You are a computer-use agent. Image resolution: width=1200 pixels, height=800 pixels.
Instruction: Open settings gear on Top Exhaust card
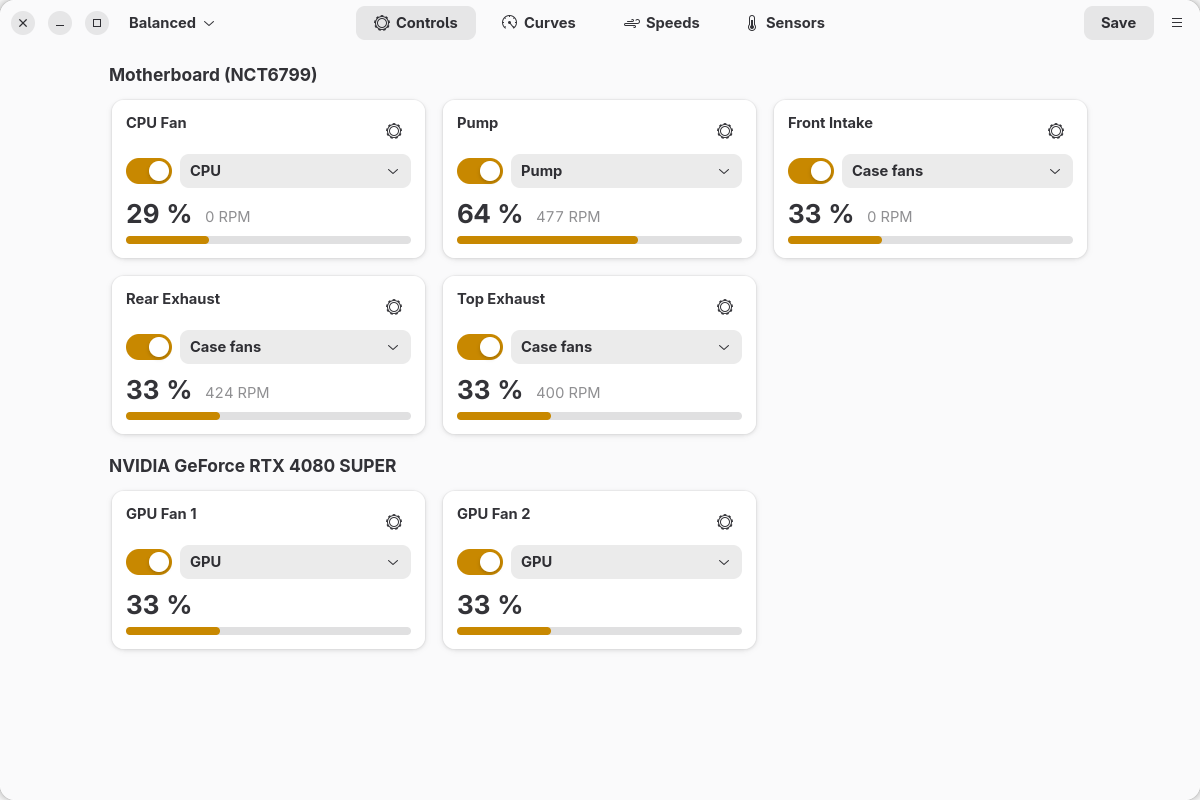coord(725,307)
